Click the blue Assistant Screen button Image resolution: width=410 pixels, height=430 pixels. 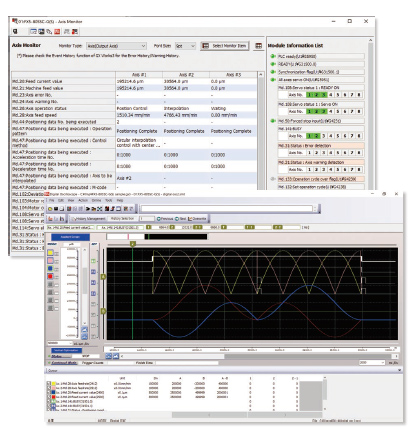click(x=70, y=237)
